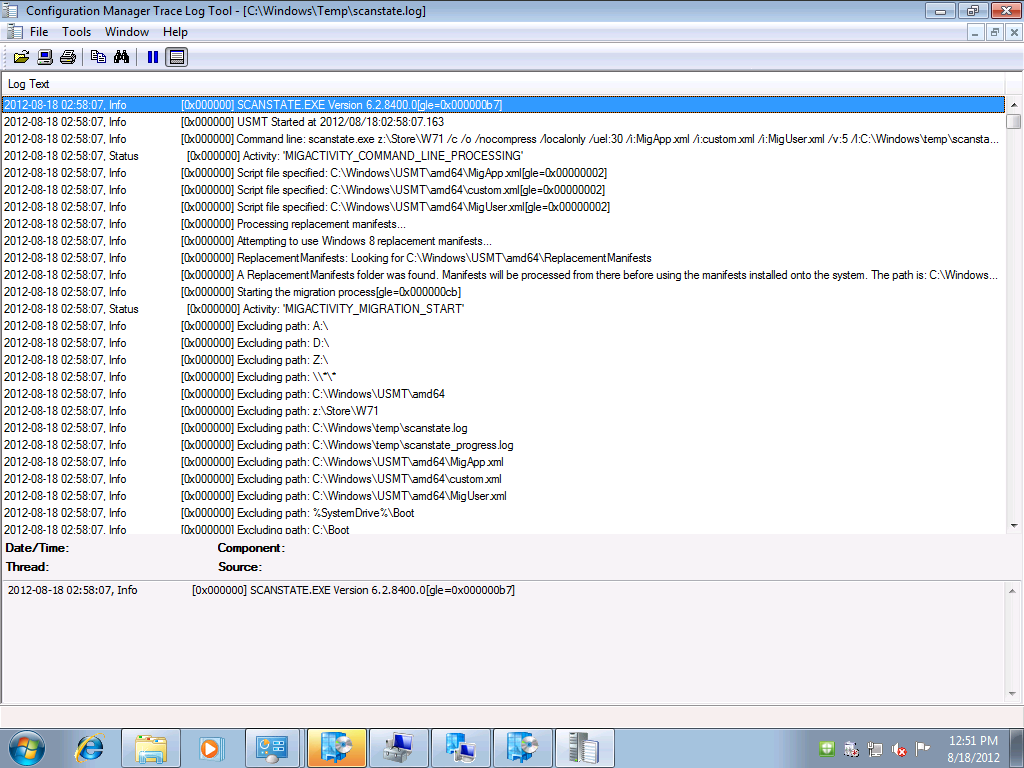Viewport: 1024px width, 768px height.
Task: Click the muted volume tray icon
Action: [x=899, y=749]
